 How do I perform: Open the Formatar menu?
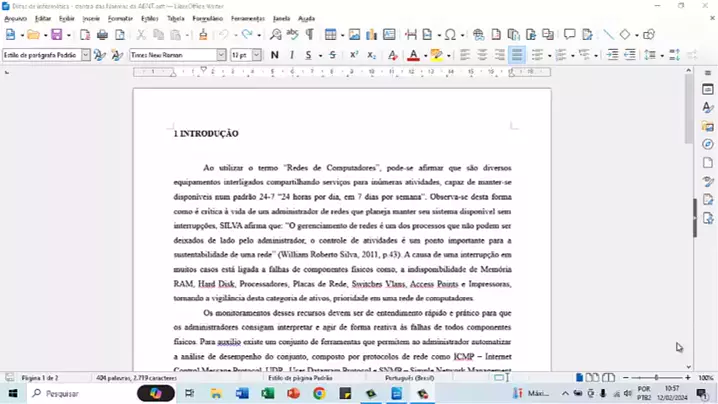click(x=120, y=18)
